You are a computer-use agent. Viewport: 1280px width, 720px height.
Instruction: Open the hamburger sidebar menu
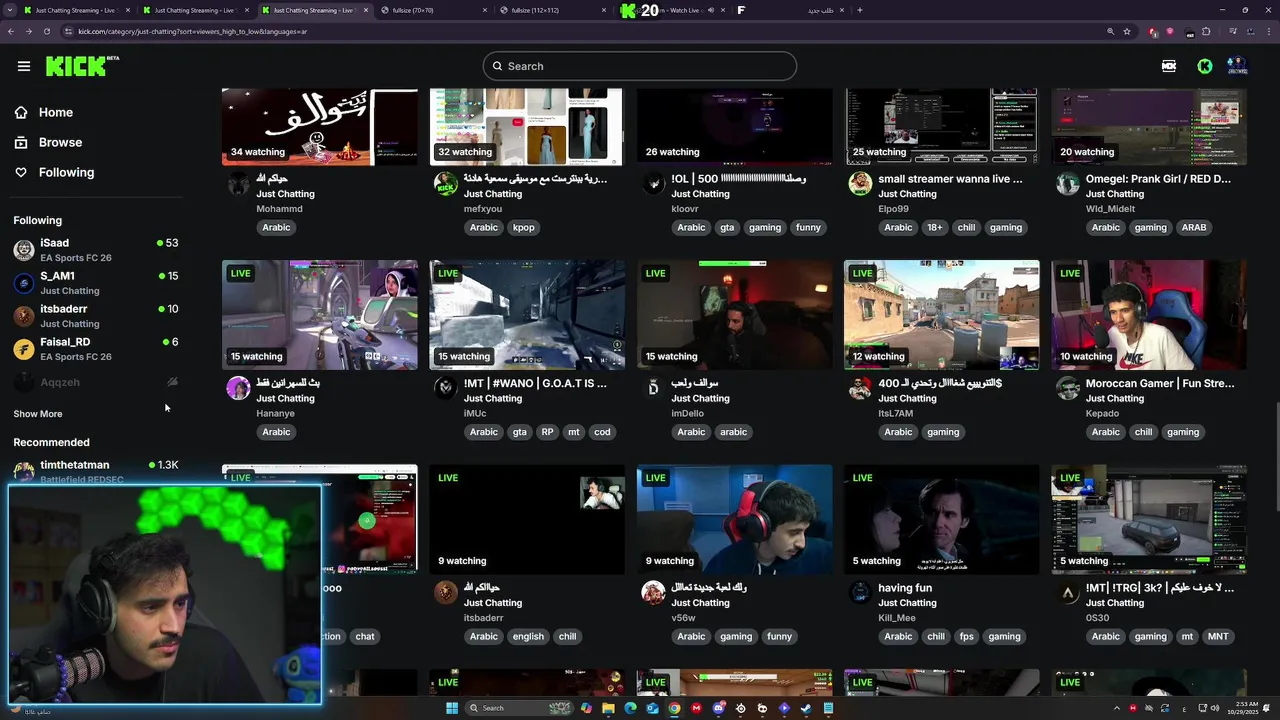click(24, 66)
